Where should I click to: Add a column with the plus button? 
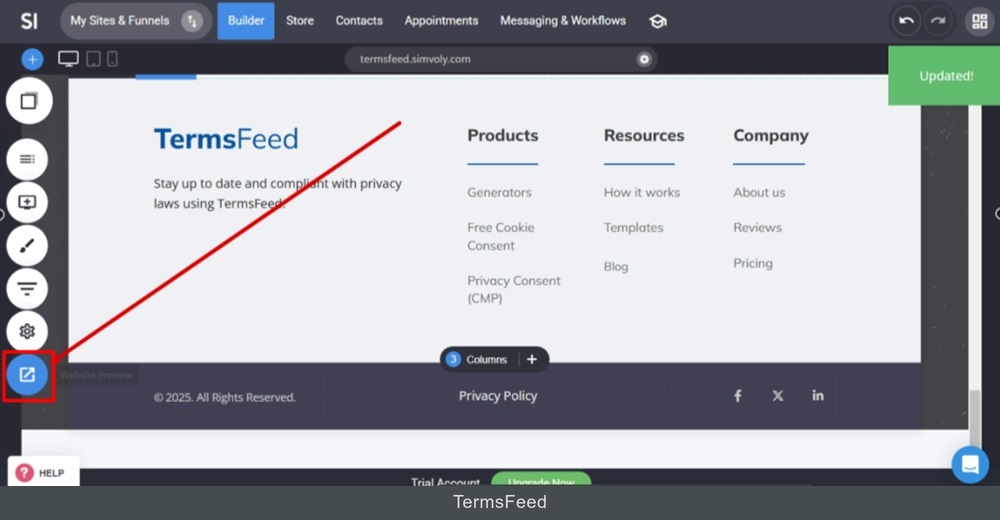click(531, 359)
